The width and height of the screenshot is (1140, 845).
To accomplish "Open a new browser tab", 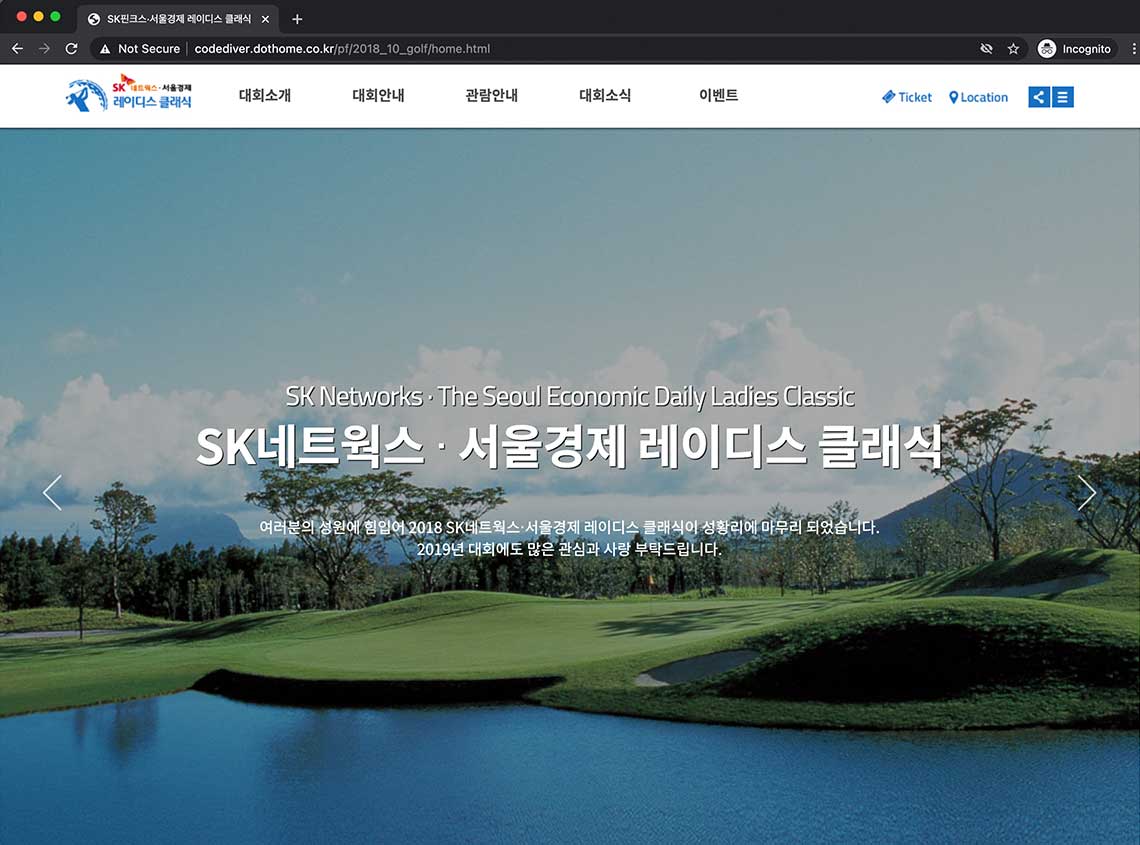I will 297,19.
